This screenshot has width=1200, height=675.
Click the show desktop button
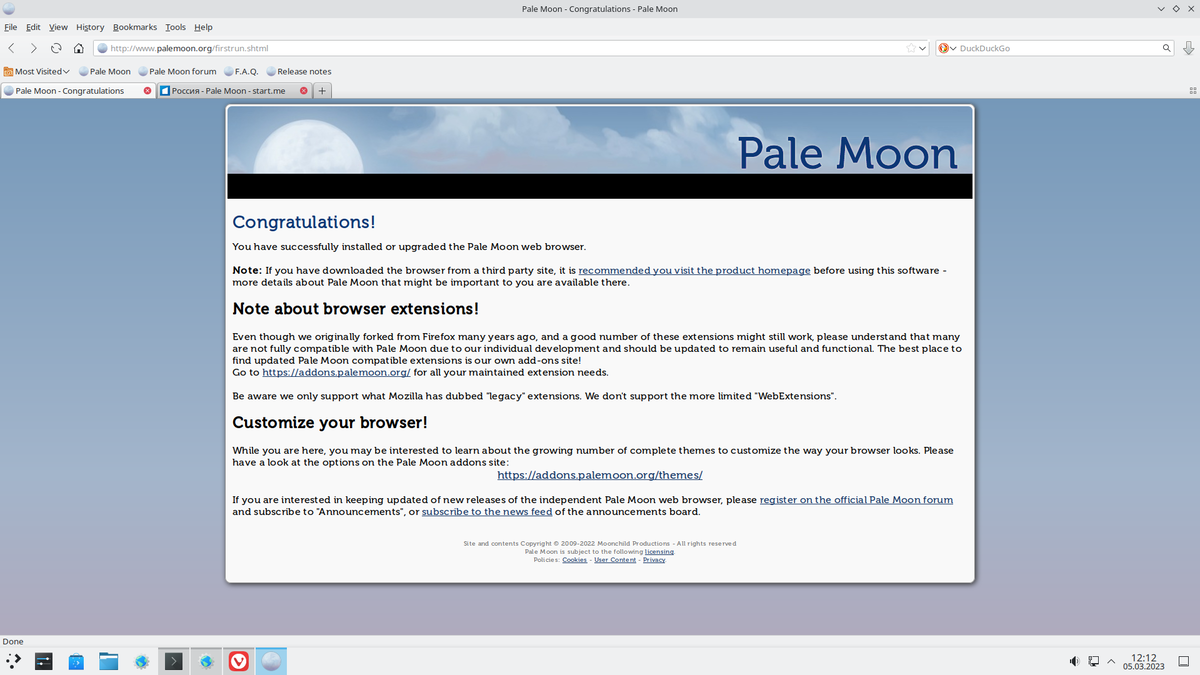coord(1186,661)
